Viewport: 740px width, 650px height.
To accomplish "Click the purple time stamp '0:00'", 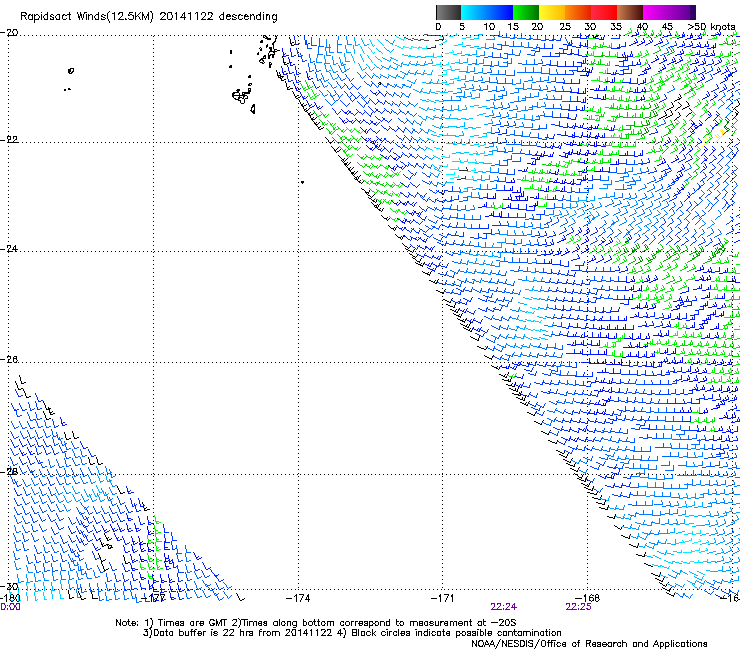I will pos(10,607).
